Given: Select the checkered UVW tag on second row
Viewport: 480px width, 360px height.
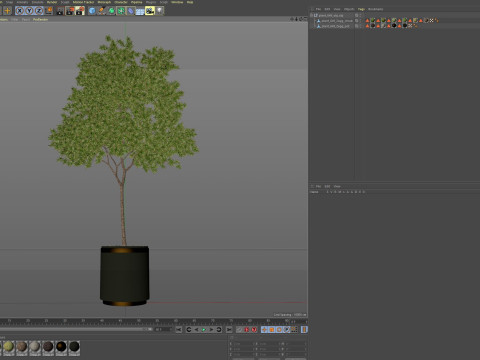Looking at the screenshot, I should [431, 21].
